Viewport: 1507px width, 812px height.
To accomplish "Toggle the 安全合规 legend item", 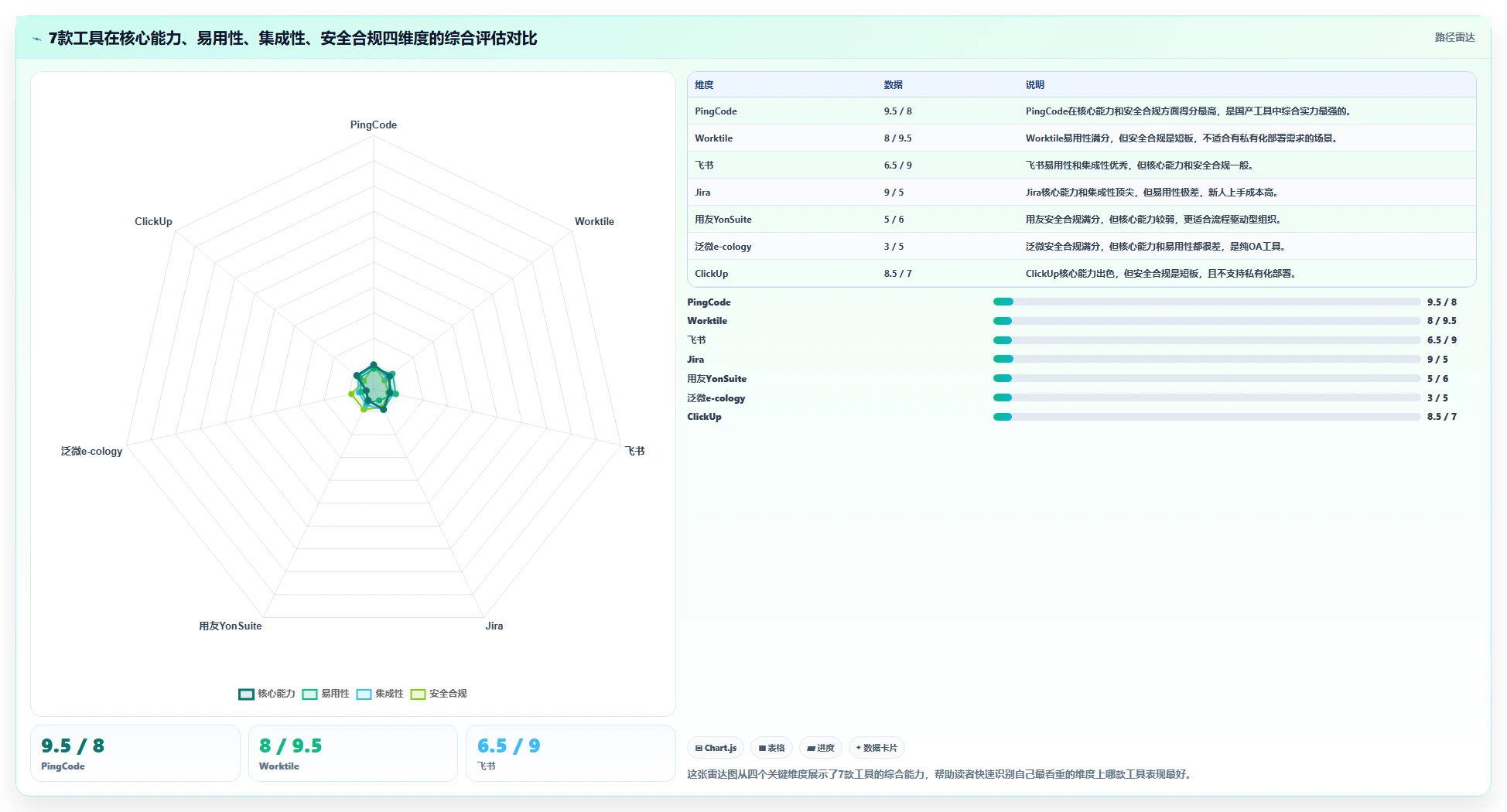I will 439,694.
